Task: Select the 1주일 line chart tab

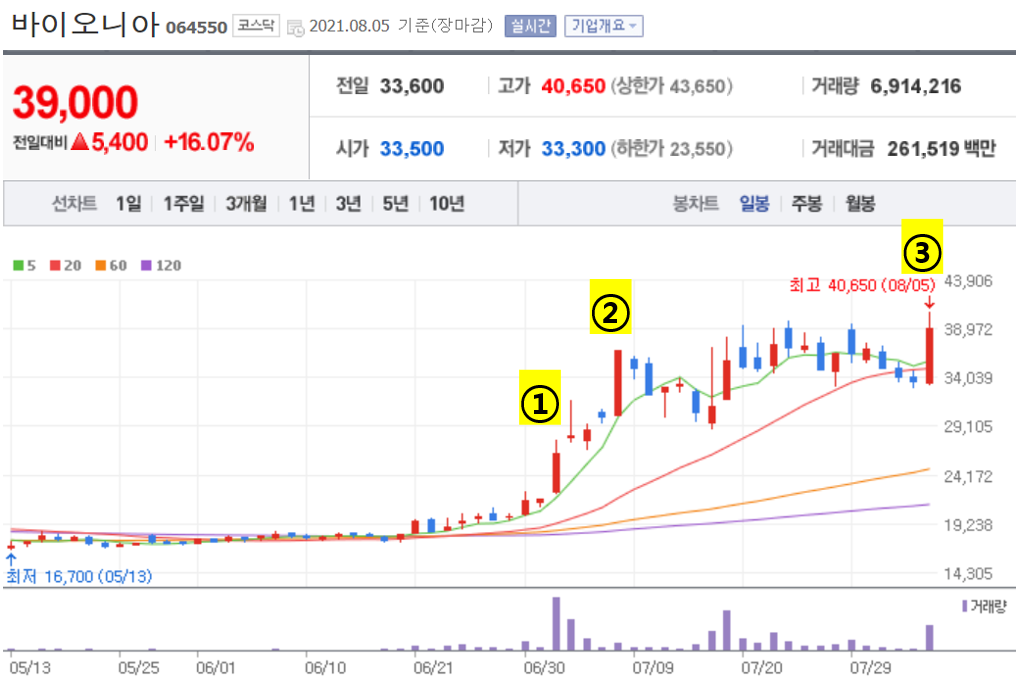Action: (x=183, y=204)
